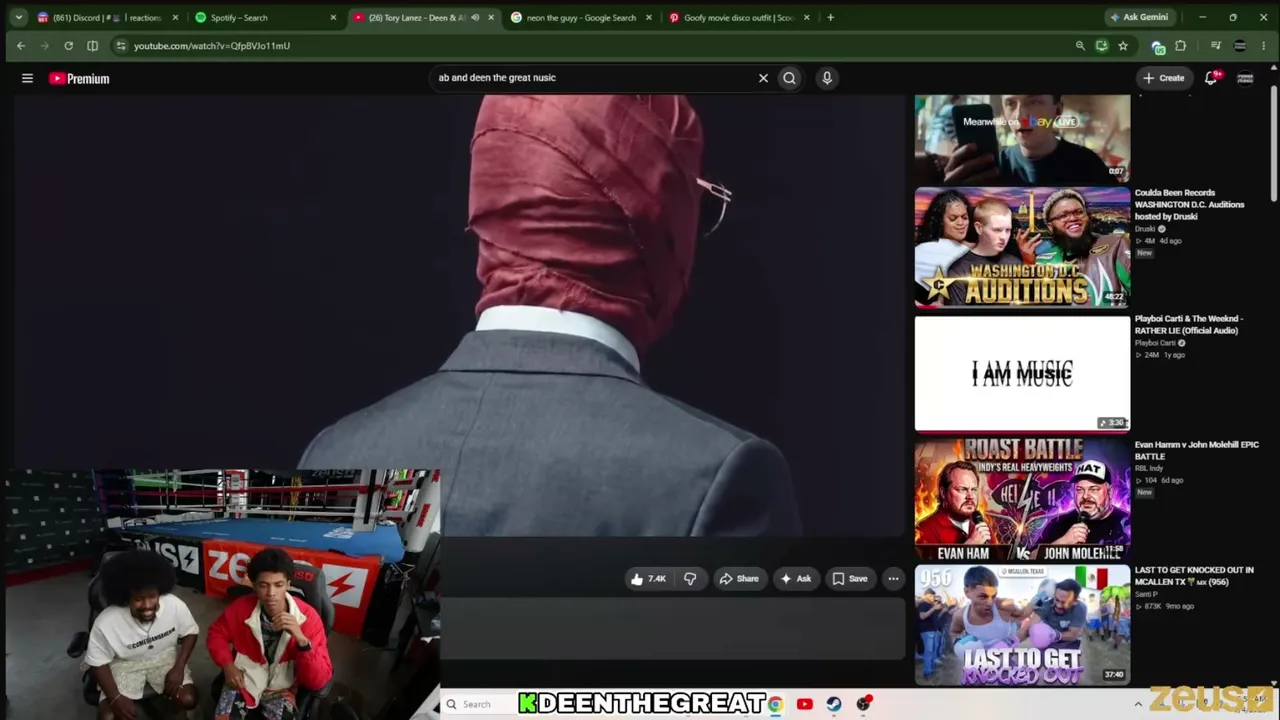Open the YouTube guide hamburger menu
The height and width of the screenshot is (720, 1280).
click(x=27, y=78)
